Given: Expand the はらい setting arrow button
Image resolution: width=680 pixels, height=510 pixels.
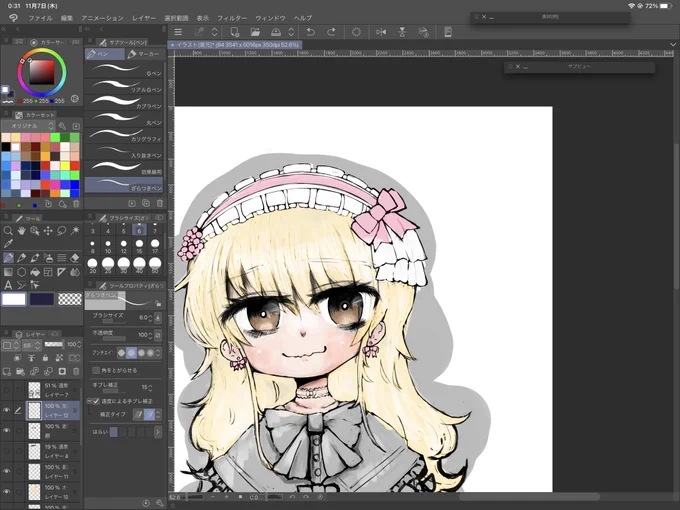Looking at the screenshot, I should click(157, 432).
